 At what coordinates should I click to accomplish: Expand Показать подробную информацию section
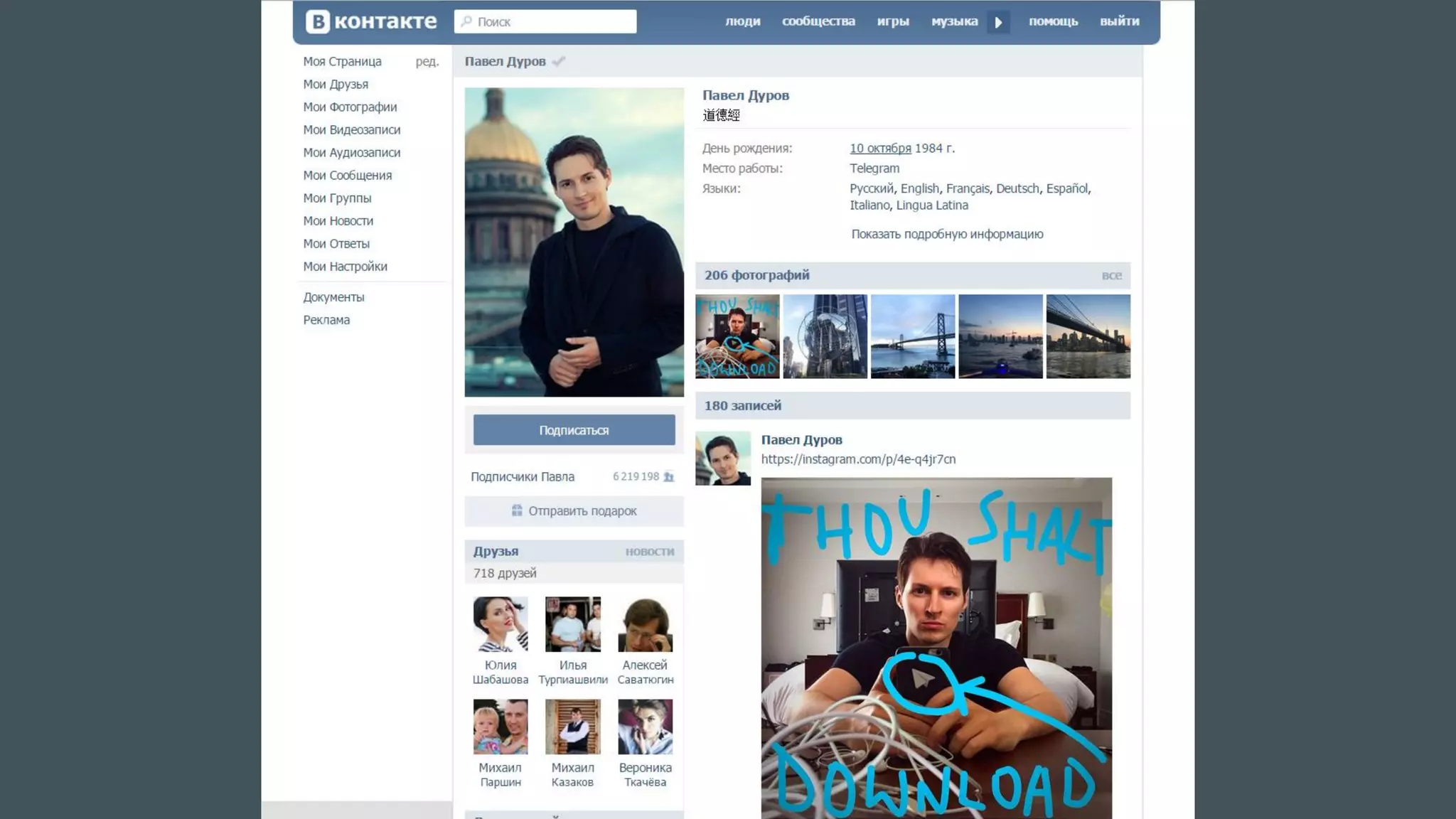(x=947, y=234)
